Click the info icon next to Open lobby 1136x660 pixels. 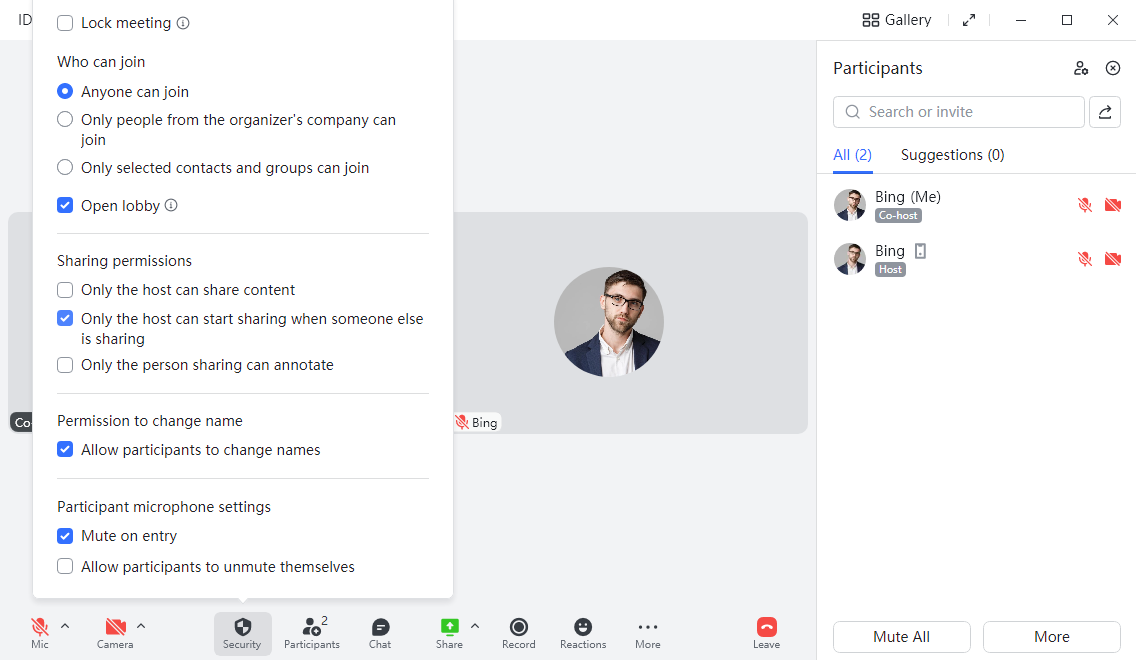[x=171, y=206]
